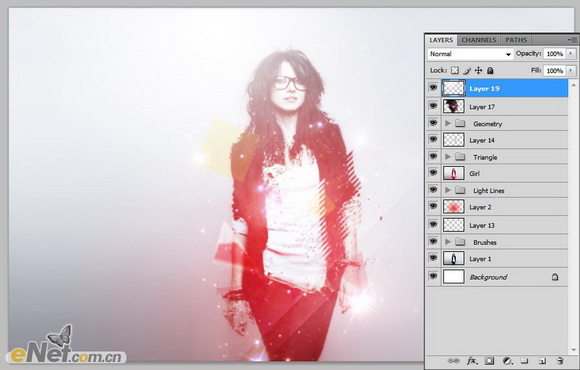Select the Layer 14 name
This screenshot has height=370, width=580.
pyautogui.click(x=482, y=140)
